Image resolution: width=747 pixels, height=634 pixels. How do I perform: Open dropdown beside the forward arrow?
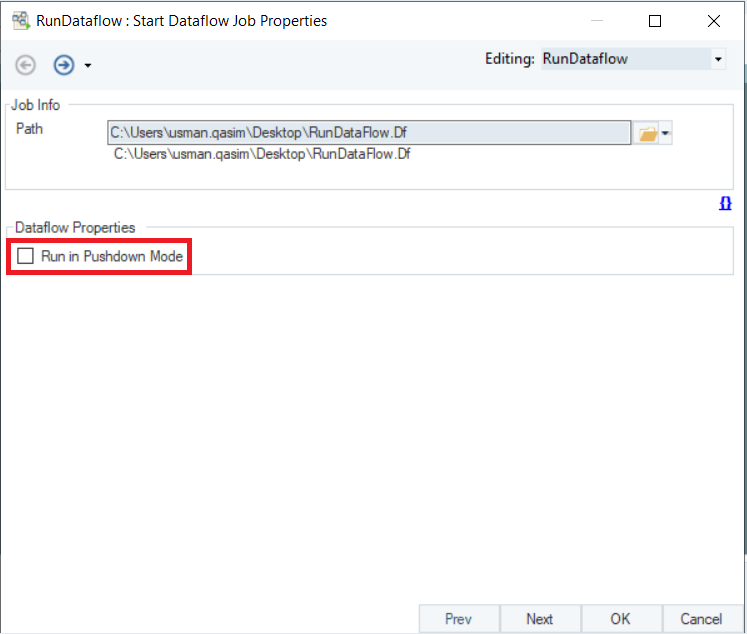tap(88, 66)
